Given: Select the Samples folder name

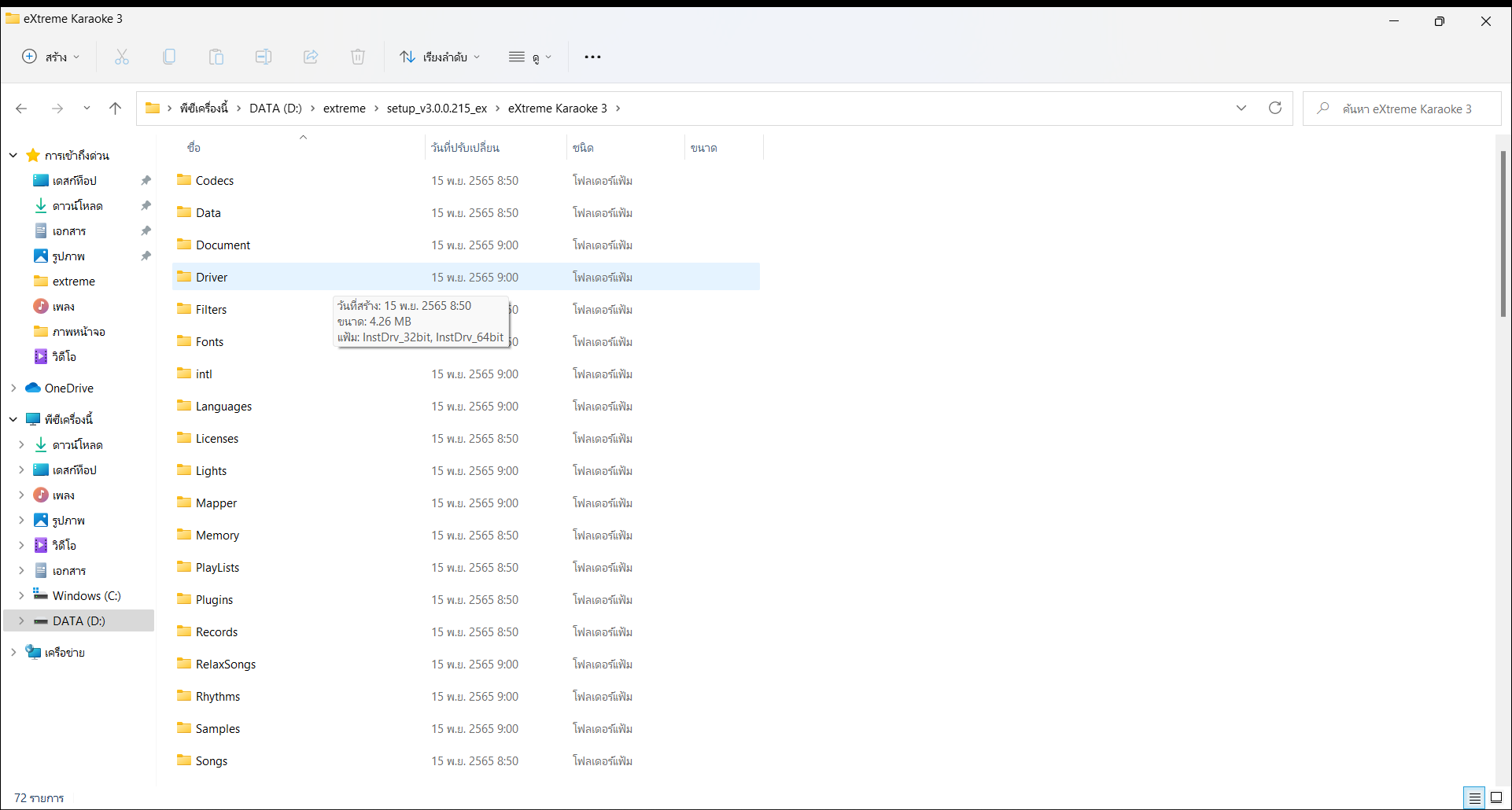Looking at the screenshot, I should pyautogui.click(x=218, y=728).
